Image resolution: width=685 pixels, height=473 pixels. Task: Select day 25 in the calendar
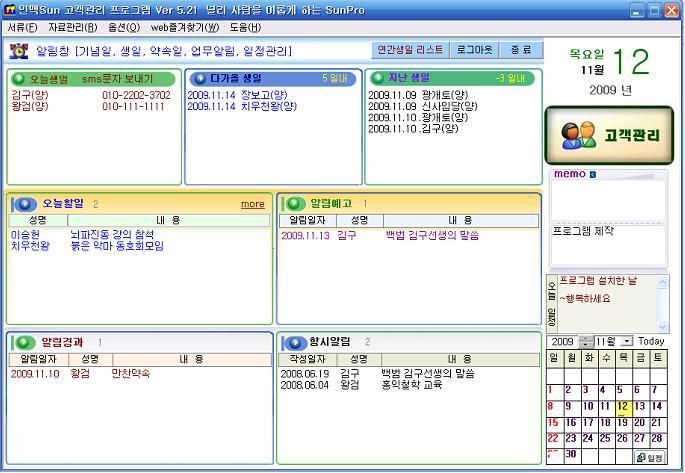[605, 438]
